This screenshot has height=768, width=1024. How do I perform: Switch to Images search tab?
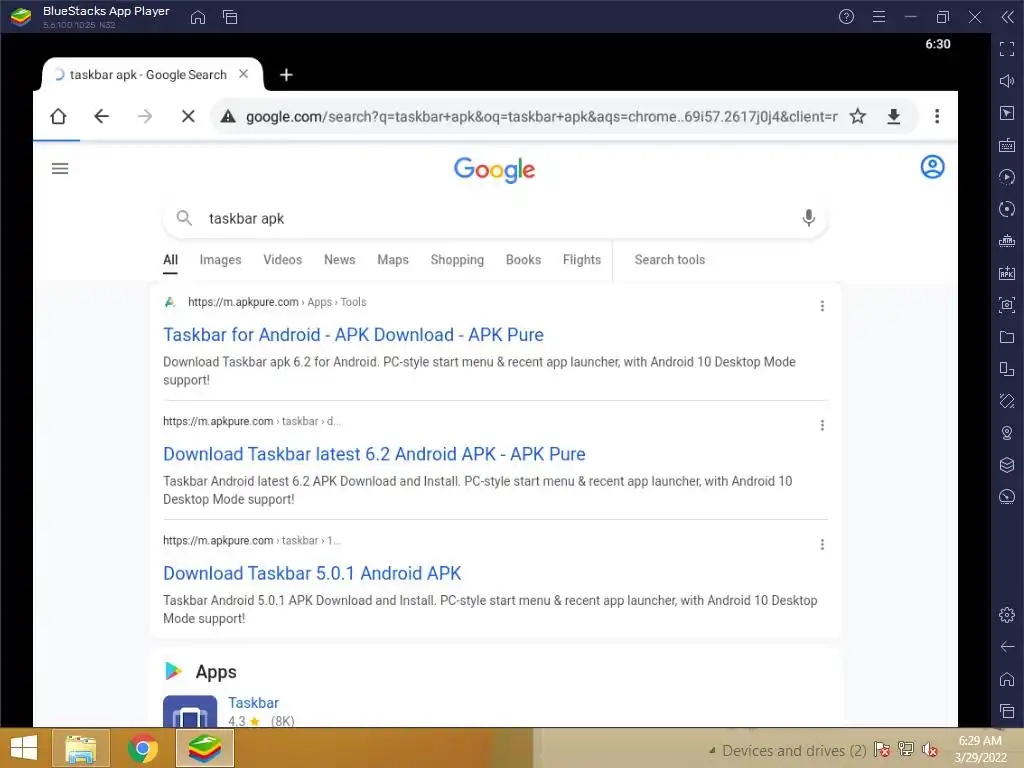(220, 259)
